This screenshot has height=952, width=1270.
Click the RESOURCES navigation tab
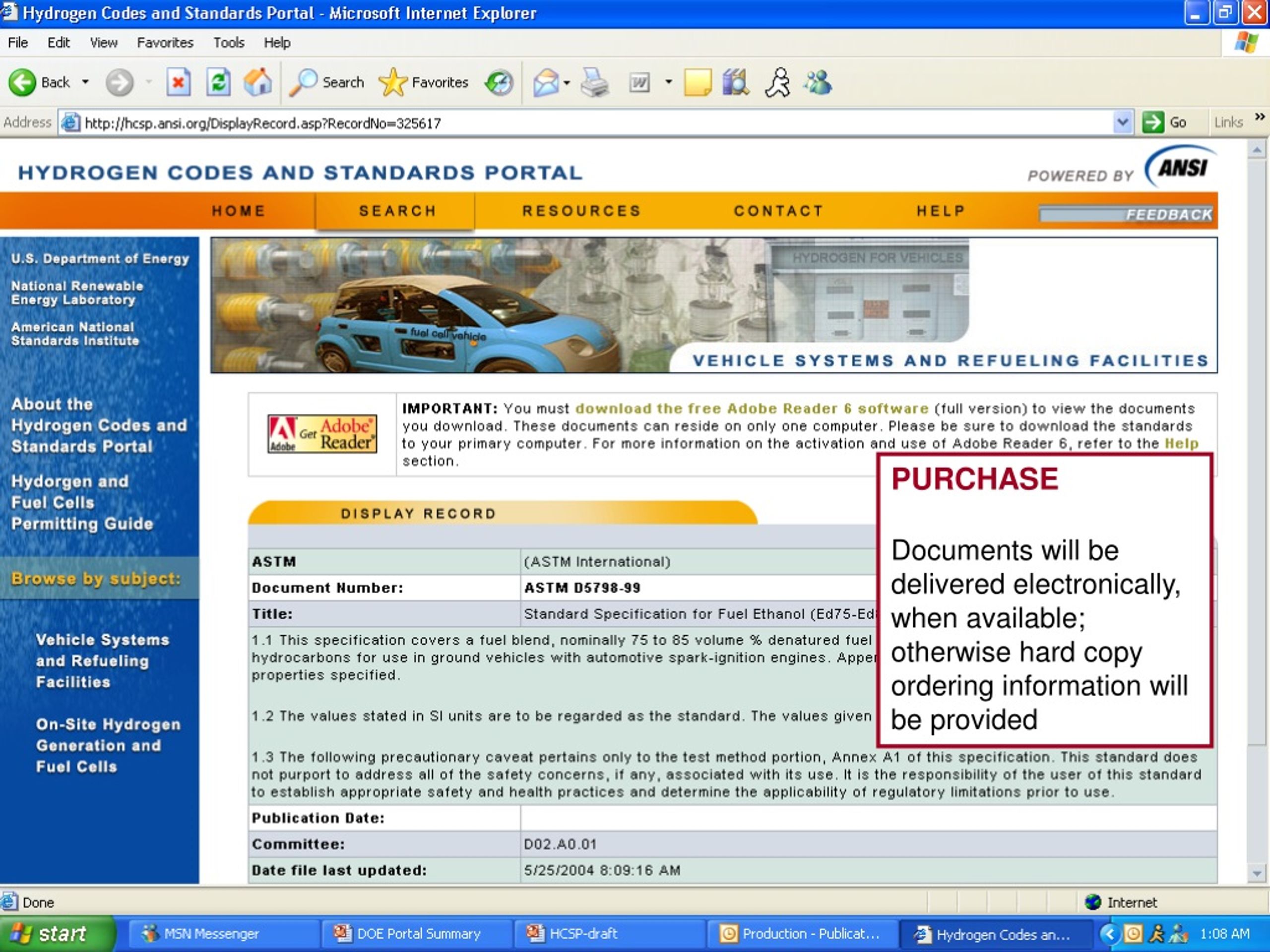pos(581,211)
